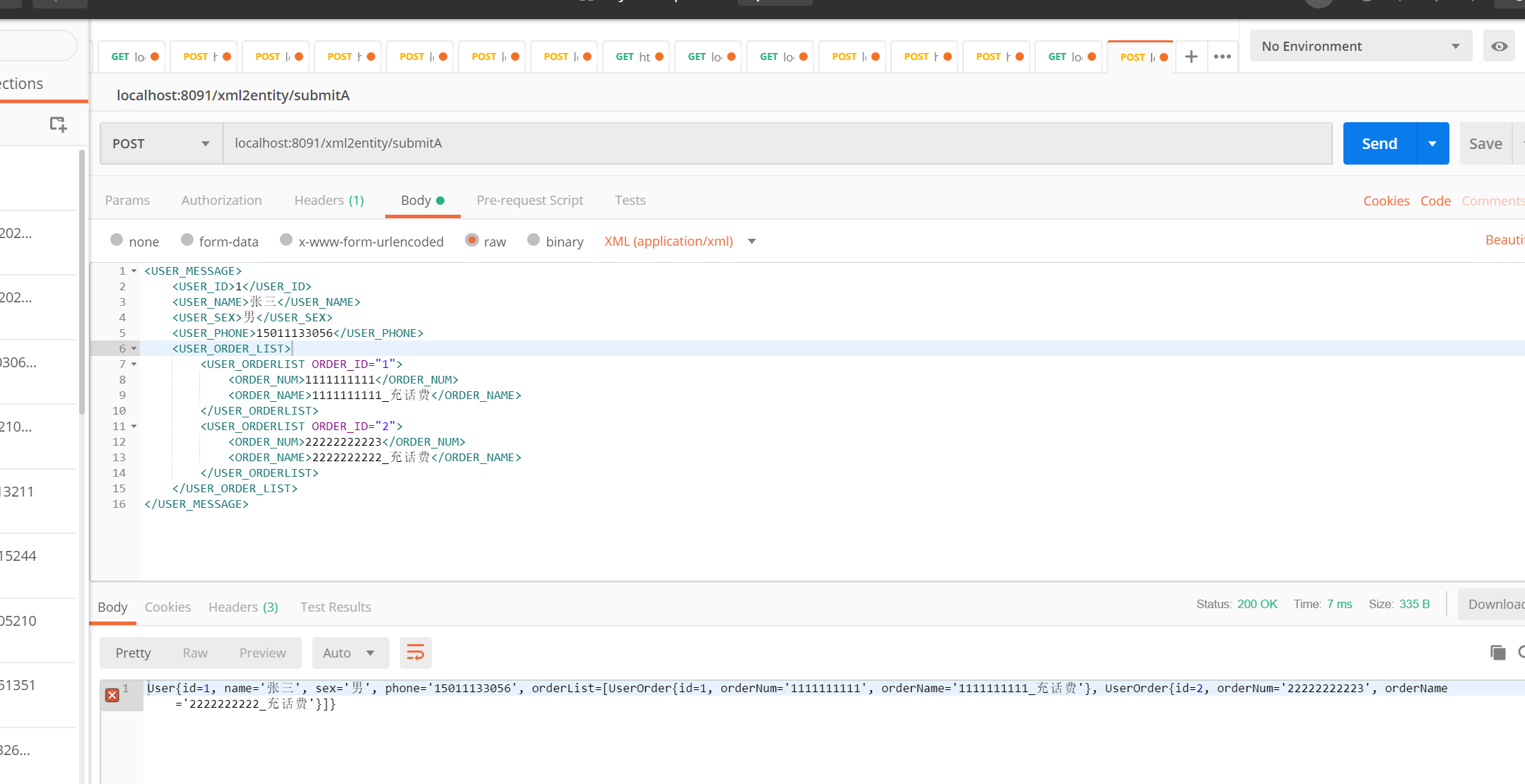The image size is (1525, 784).
Task: Open the Code generation link
Action: point(1435,201)
